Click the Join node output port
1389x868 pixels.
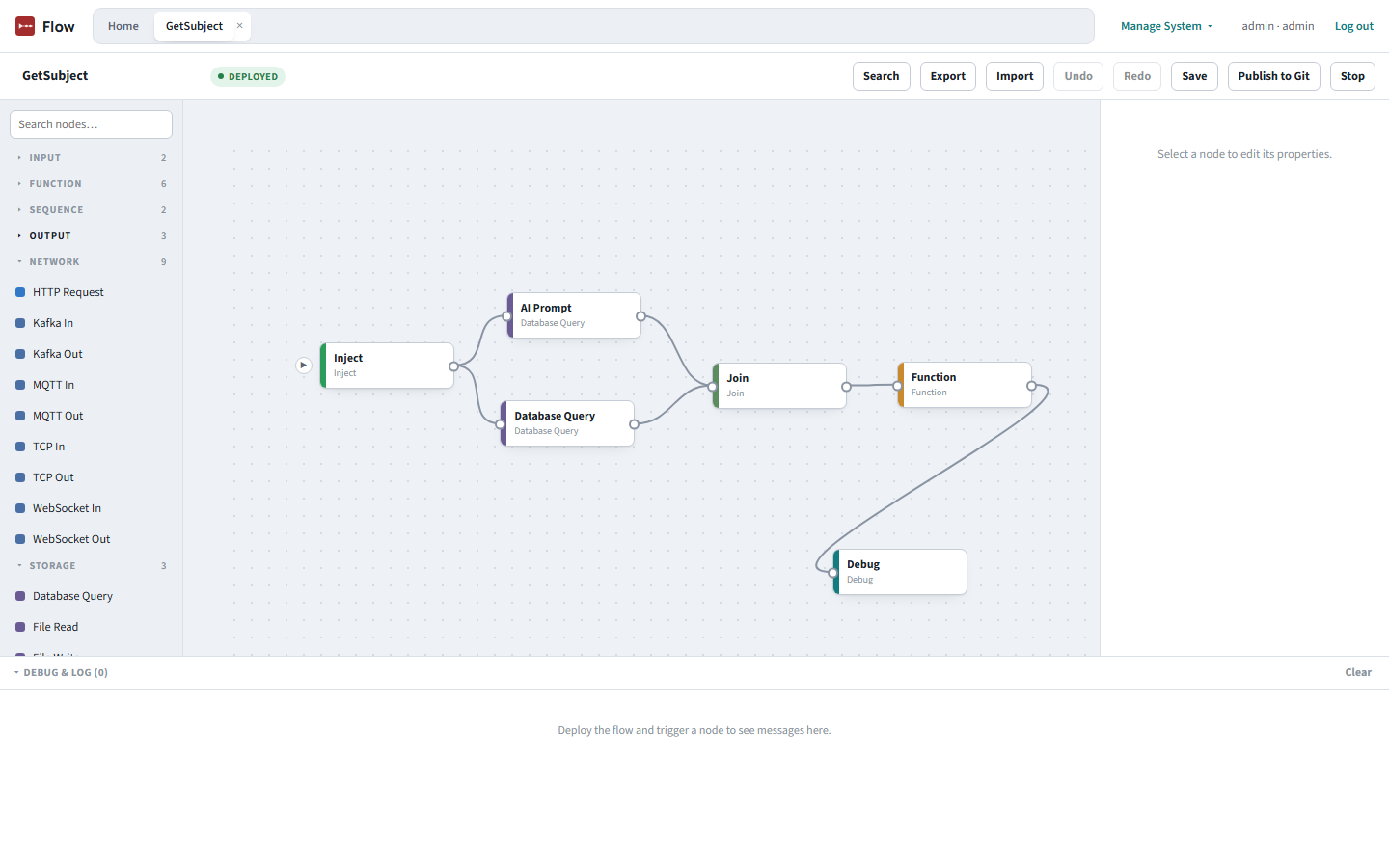846,387
